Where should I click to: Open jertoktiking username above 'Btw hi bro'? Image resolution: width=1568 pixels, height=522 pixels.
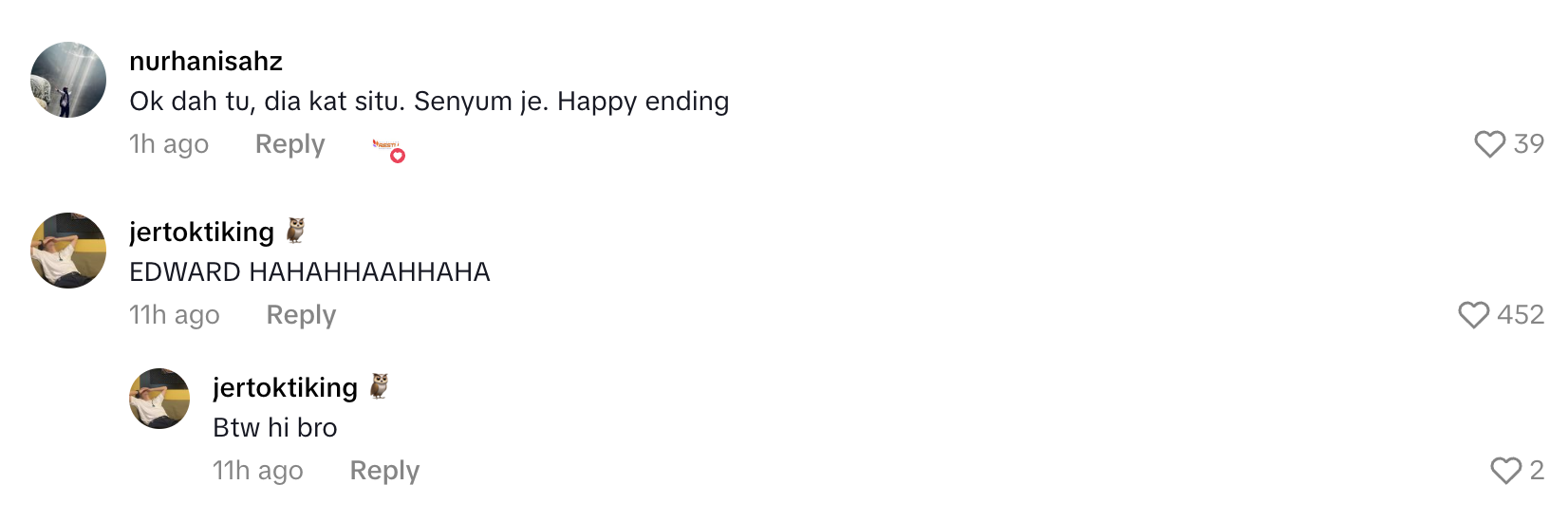tap(285, 388)
